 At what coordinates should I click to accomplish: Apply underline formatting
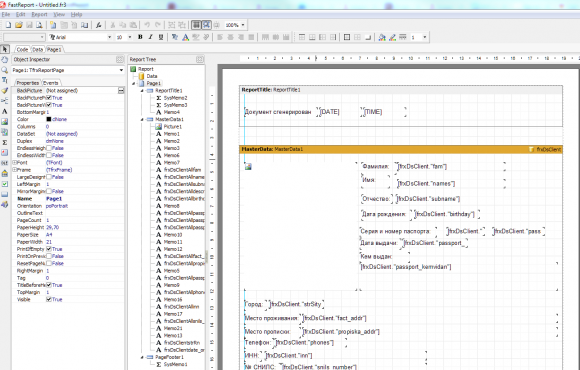point(161,37)
